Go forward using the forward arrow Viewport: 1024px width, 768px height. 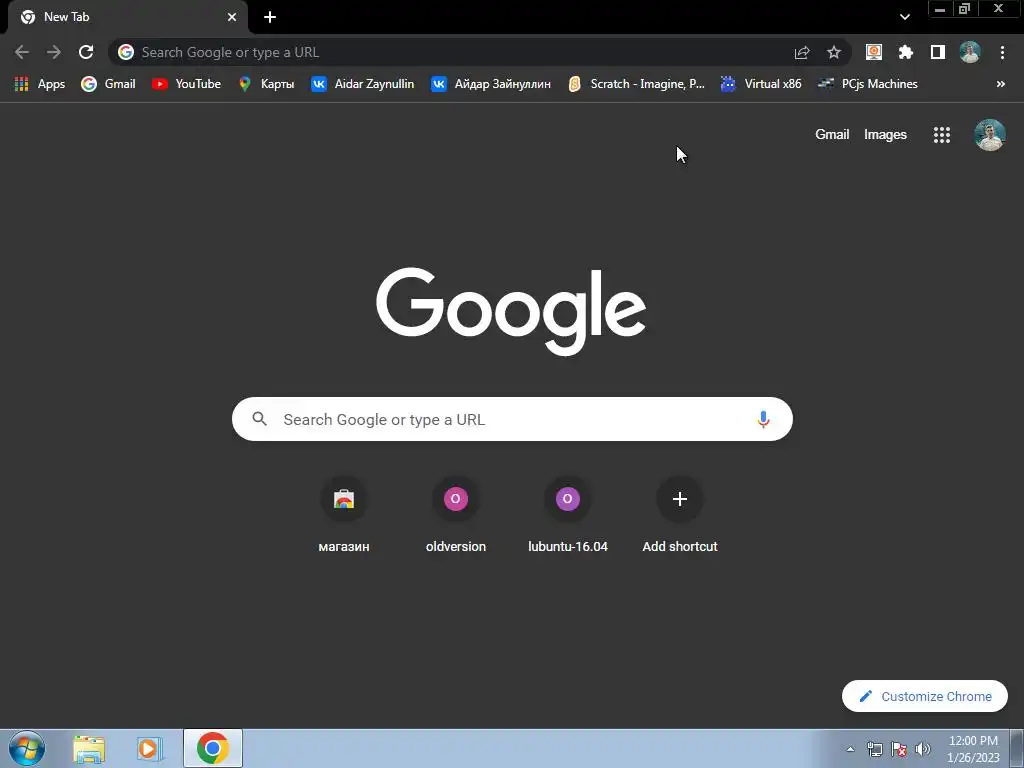pyautogui.click(x=54, y=52)
